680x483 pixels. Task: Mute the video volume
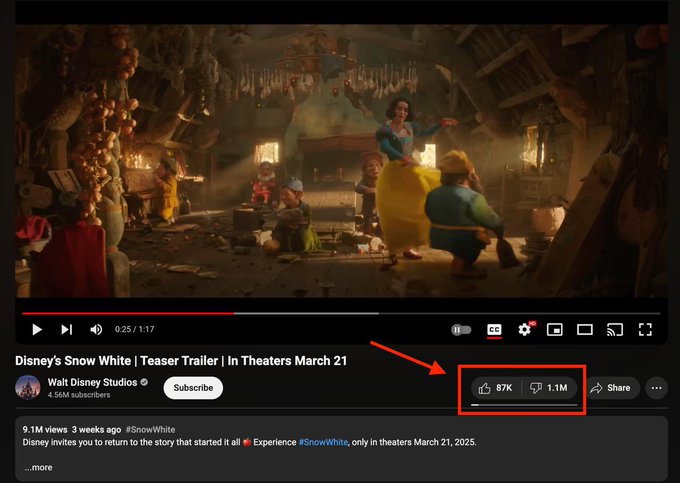(x=96, y=330)
